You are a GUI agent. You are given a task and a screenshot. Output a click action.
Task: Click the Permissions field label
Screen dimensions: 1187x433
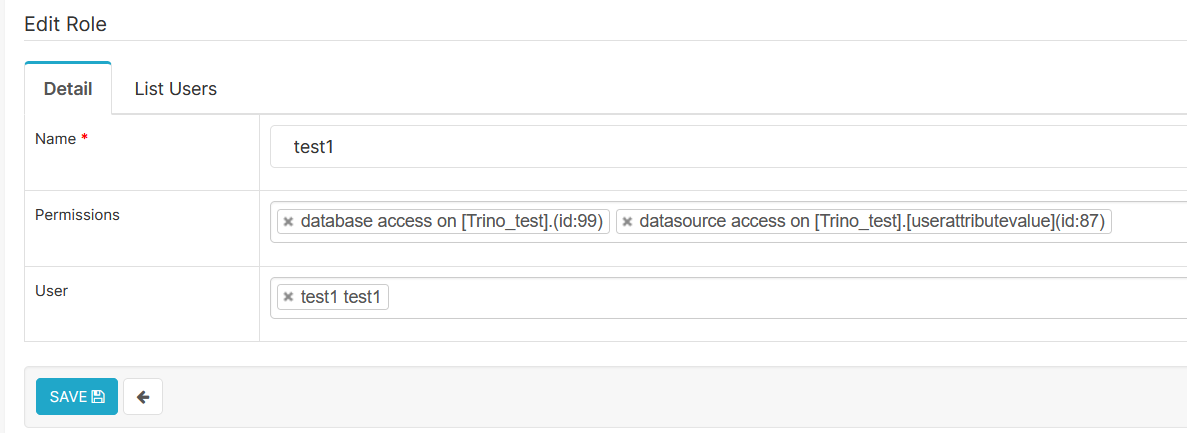(77, 214)
